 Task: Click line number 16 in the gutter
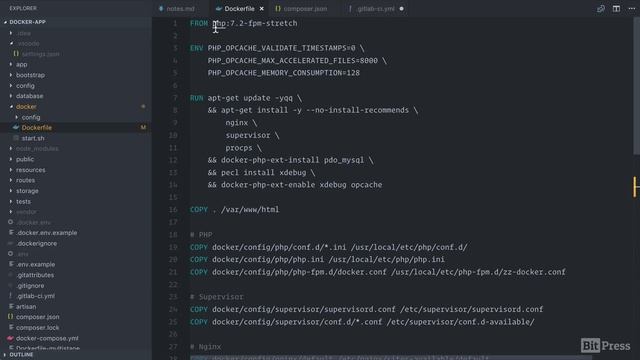click(173, 210)
